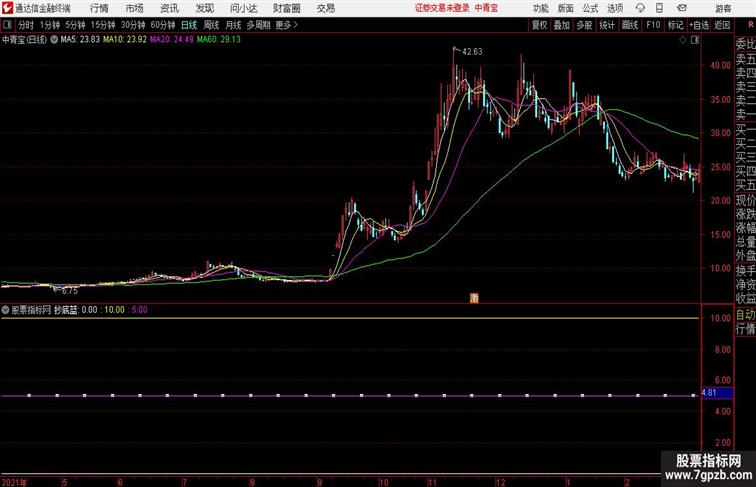
Task: Click the 功能 menu item
Action: pos(540,8)
